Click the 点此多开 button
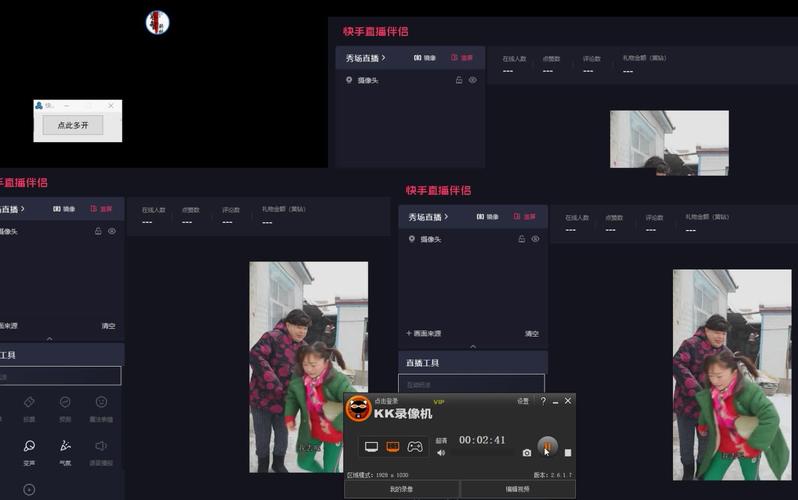Image resolution: width=798 pixels, height=500 pixels. pyautogui.click(x=73, y=126)
